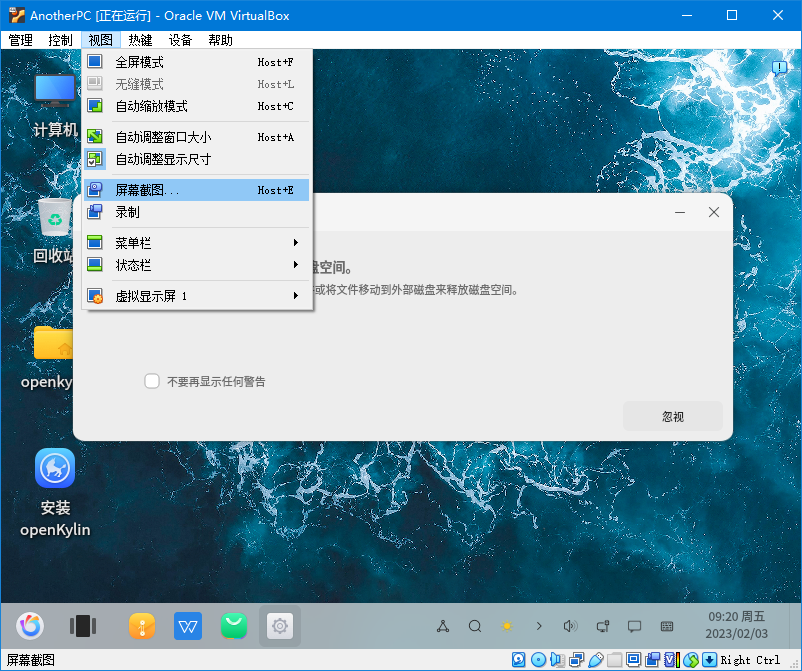The width and height of the screenshot is (802, 671).
Task: Open the 管理 menu
Action: click(x=20, y=40)
